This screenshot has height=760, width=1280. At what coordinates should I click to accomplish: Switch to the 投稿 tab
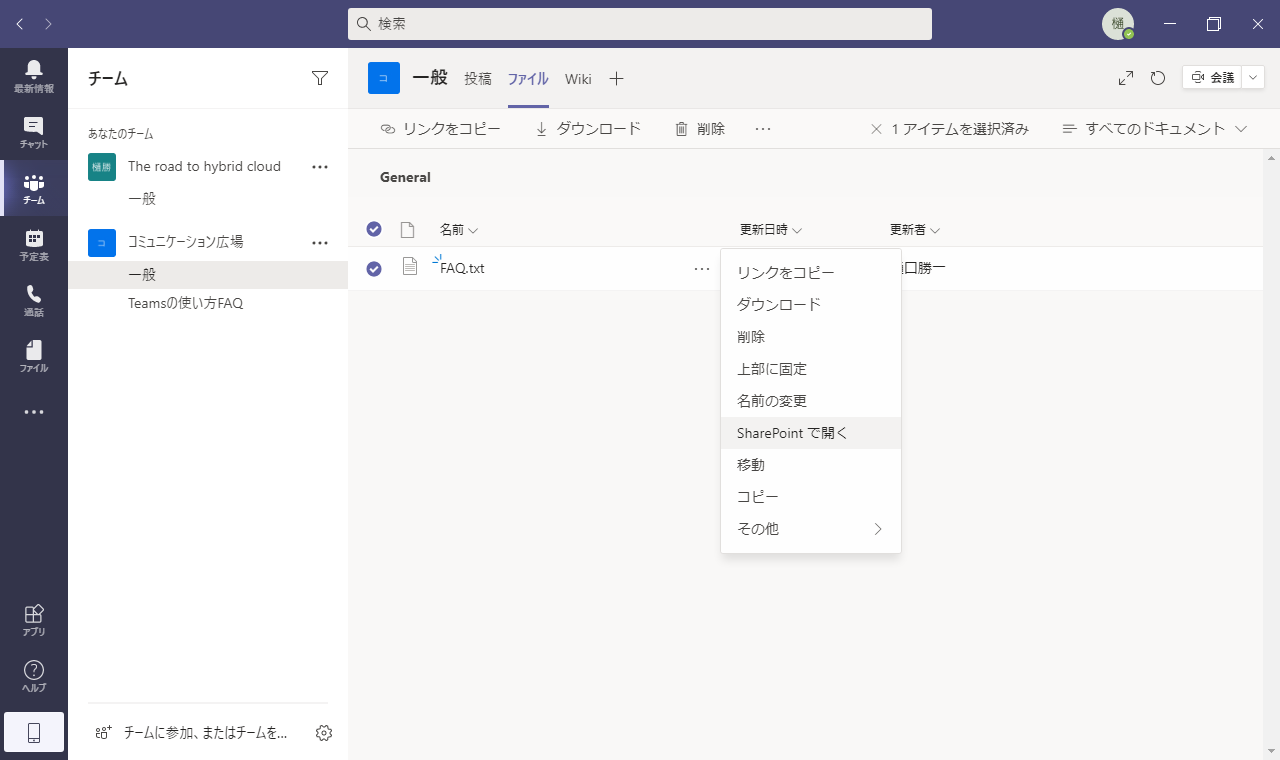(x=478, y=79)
